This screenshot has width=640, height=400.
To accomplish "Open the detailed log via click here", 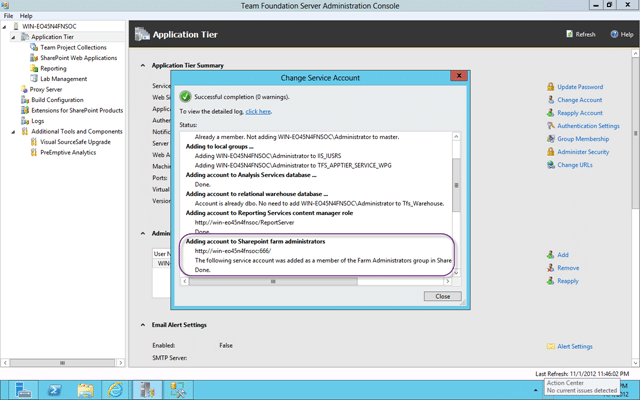I will point(258,111).
